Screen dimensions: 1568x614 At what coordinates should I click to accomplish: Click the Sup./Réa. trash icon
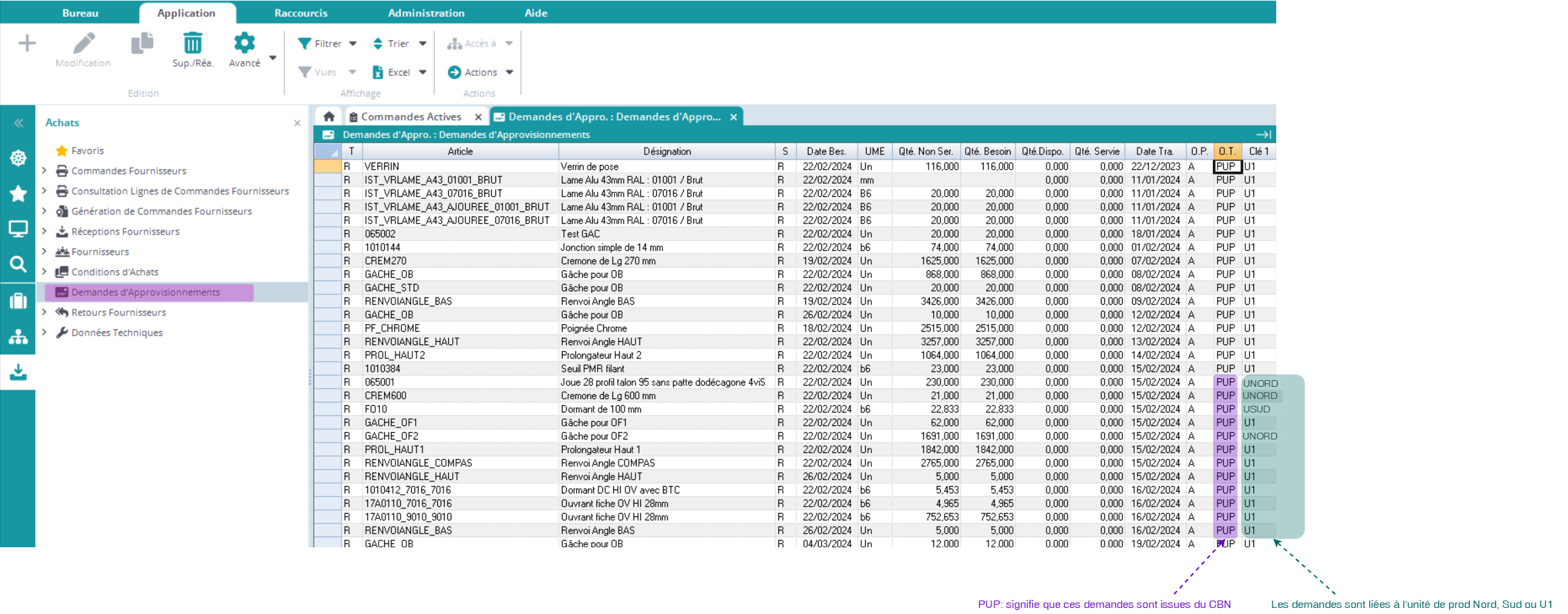pos(193,44)
